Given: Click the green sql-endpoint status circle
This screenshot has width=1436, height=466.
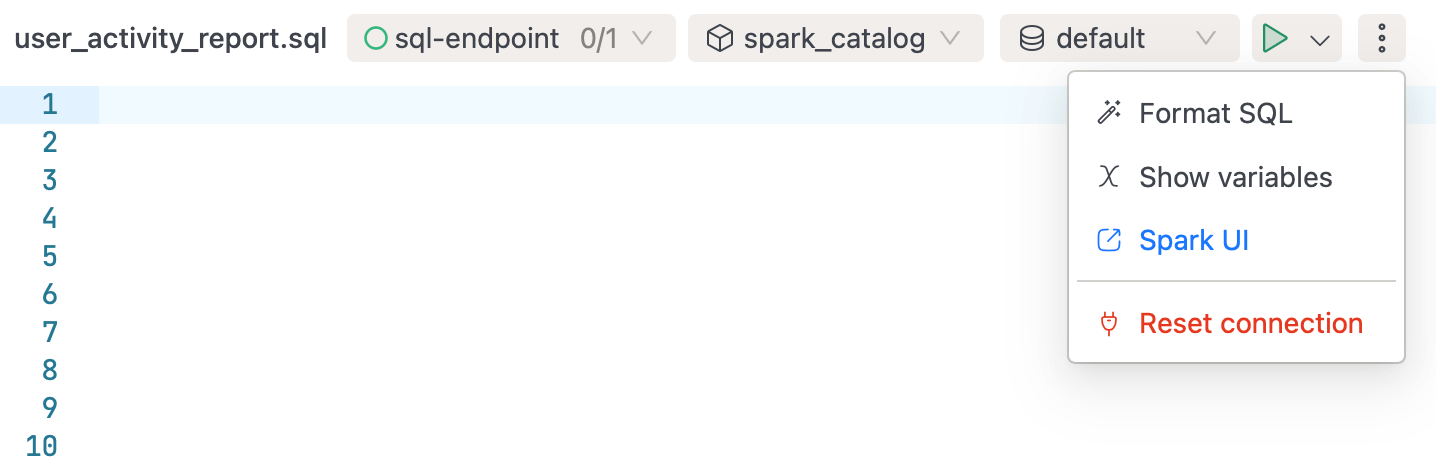Looking at the screenshot, I should [x=376, y=39].
